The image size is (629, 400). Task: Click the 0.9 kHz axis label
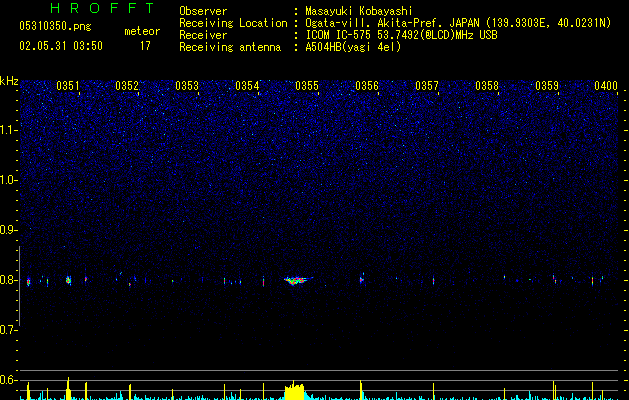(x=9, y=230)
